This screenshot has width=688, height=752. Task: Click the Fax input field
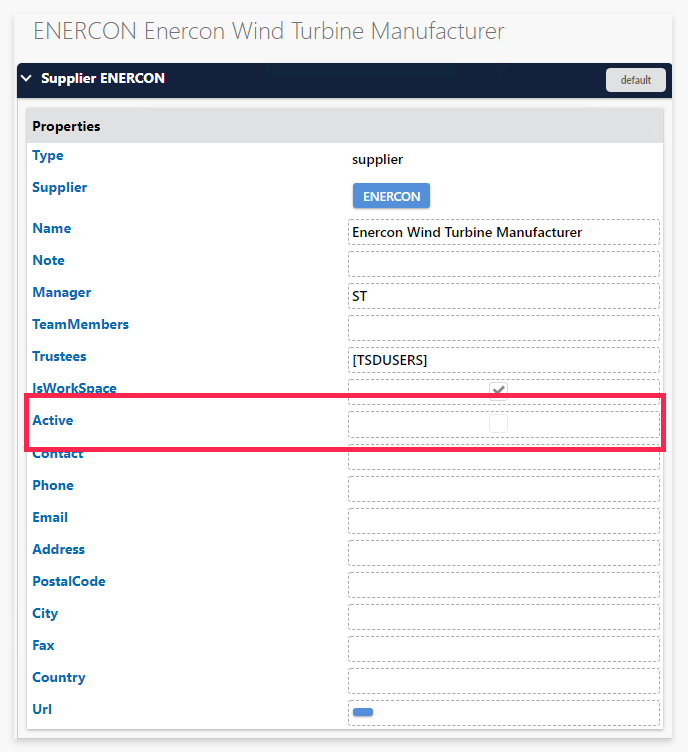tap(504, 649)
